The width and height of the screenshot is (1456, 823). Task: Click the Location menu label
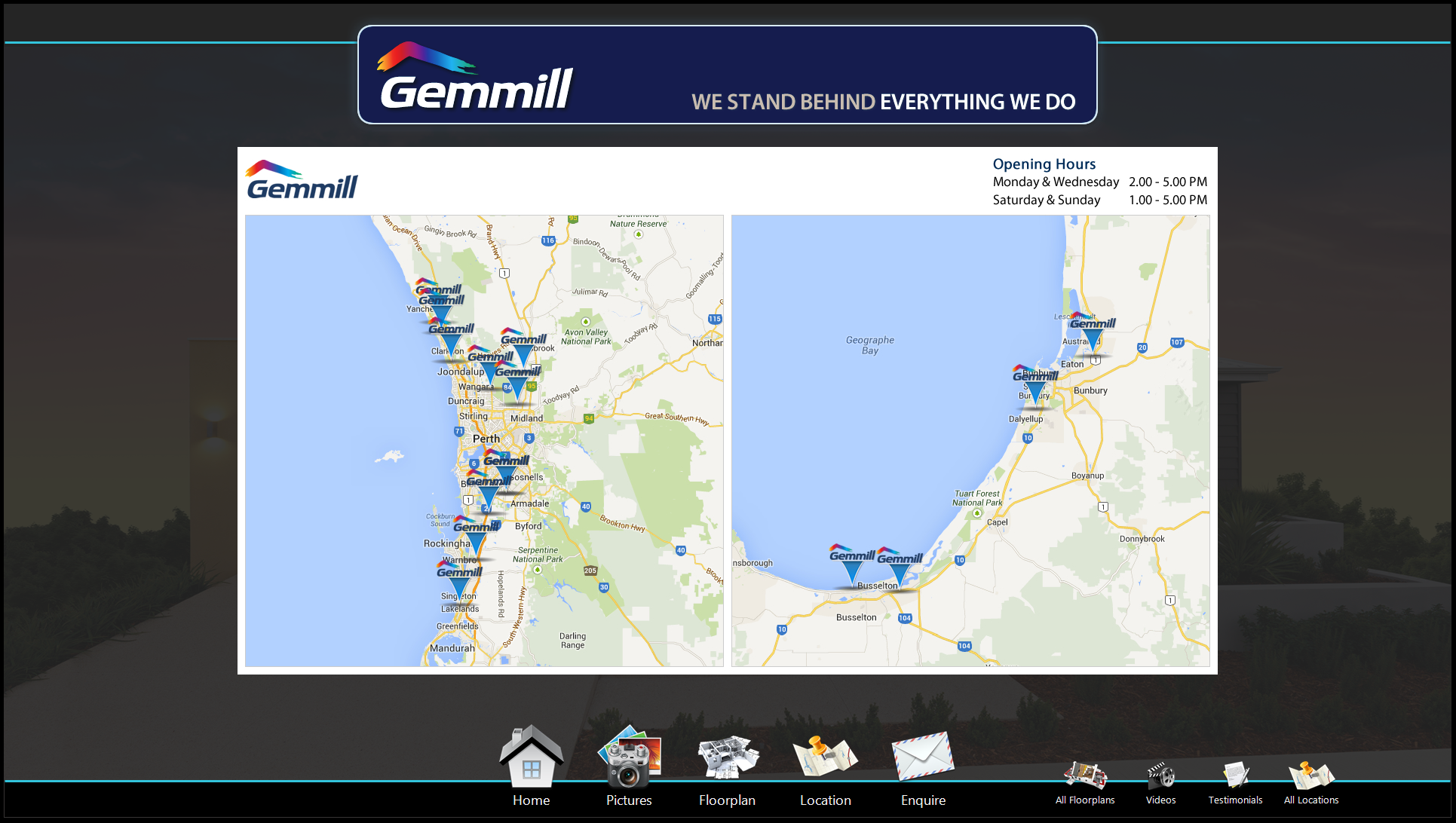pyautogui.click(x=825, y=800)
